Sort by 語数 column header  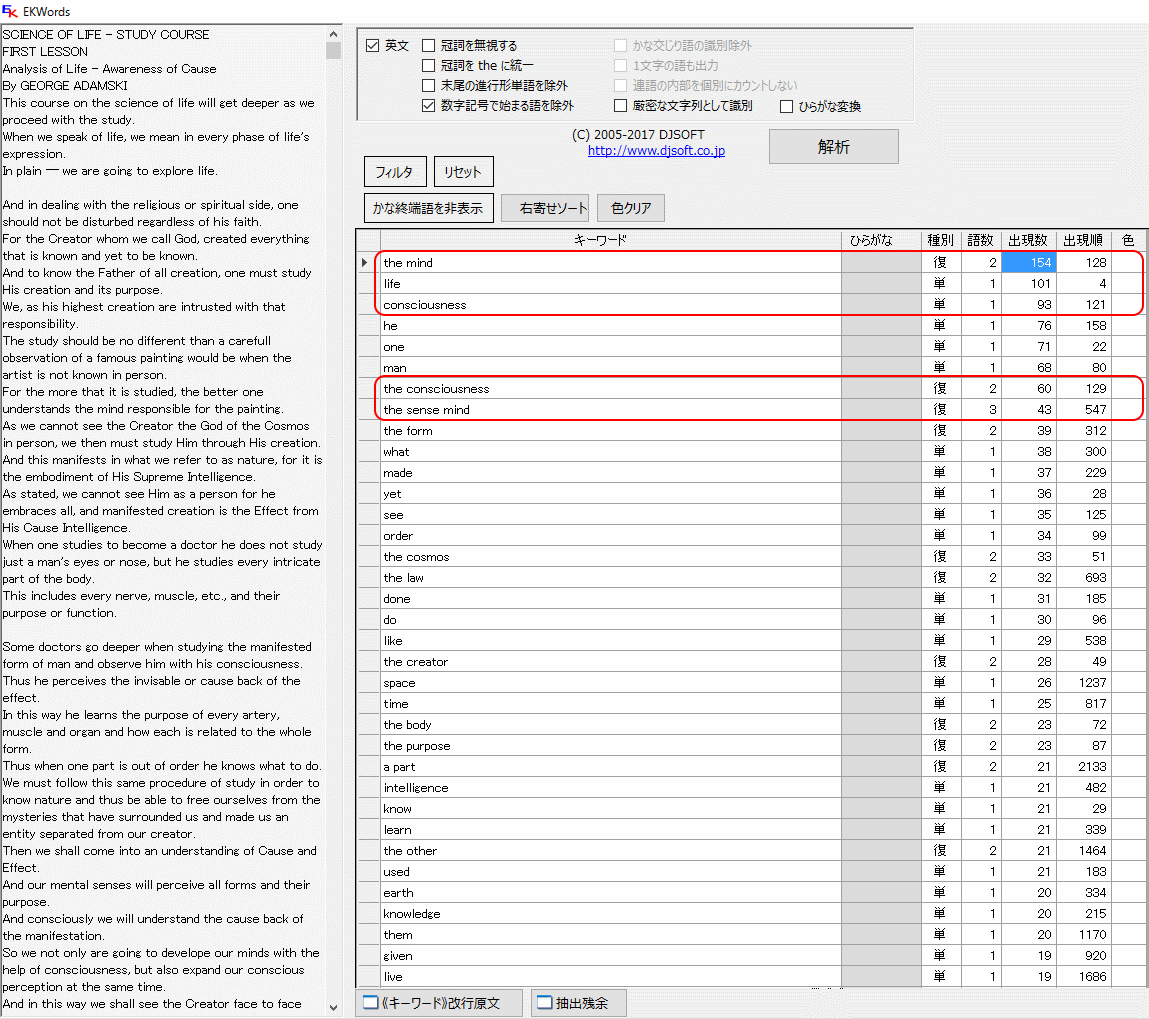coord(980,240)
